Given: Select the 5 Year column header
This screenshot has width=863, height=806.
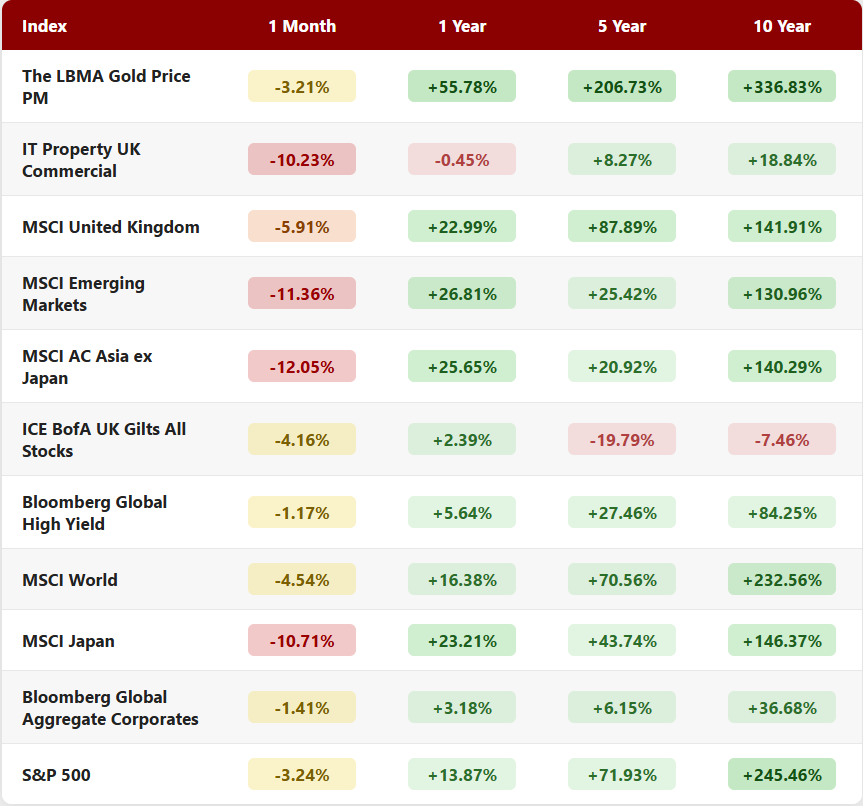Looking at the screenshot, I should tap(622, 26).
